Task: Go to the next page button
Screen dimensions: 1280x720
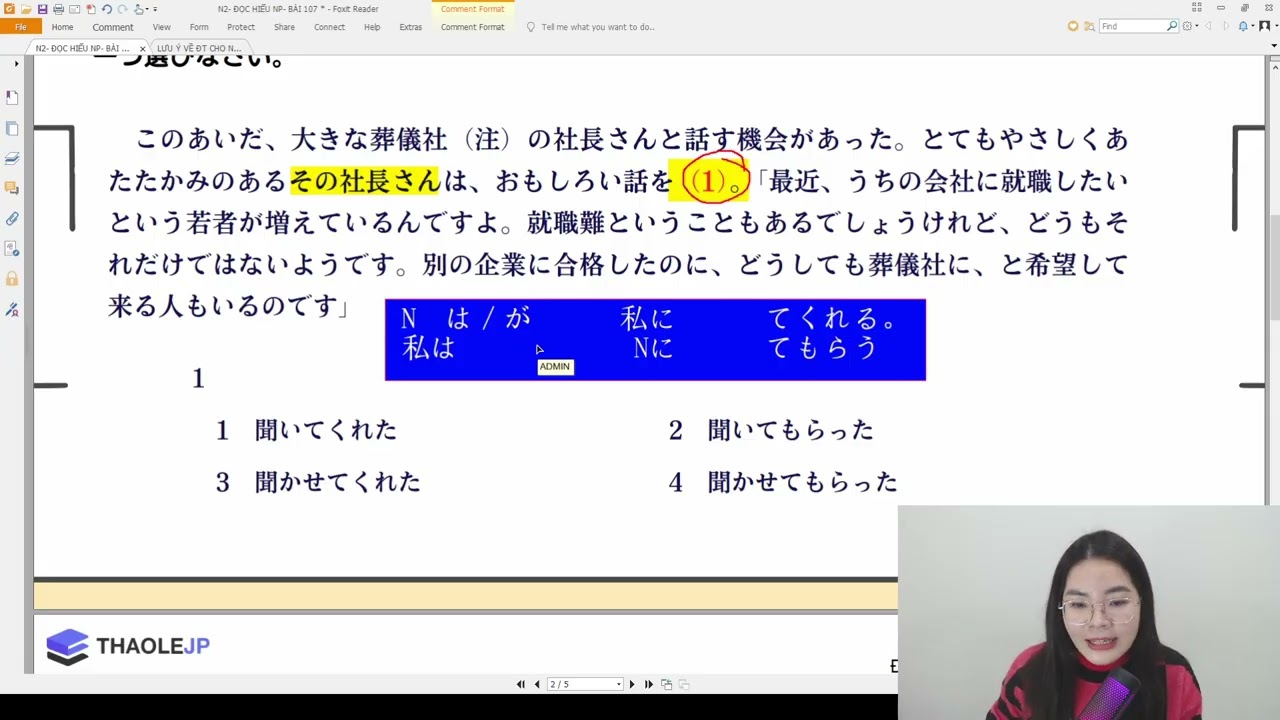Action: 631,684
